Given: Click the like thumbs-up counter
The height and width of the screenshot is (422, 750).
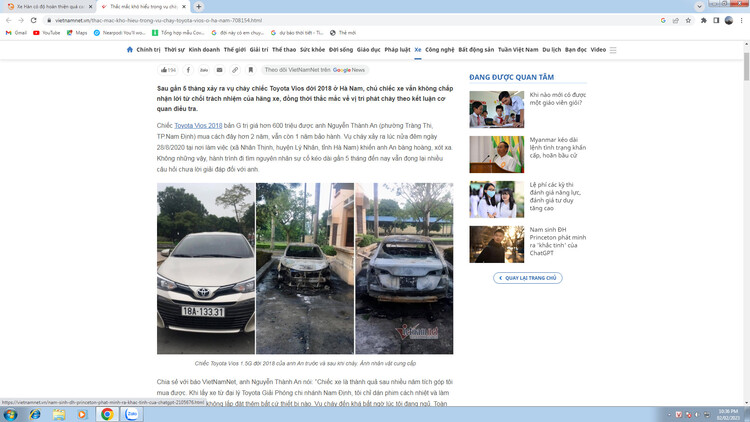Looking at the screenshot, I should [168, 70].
